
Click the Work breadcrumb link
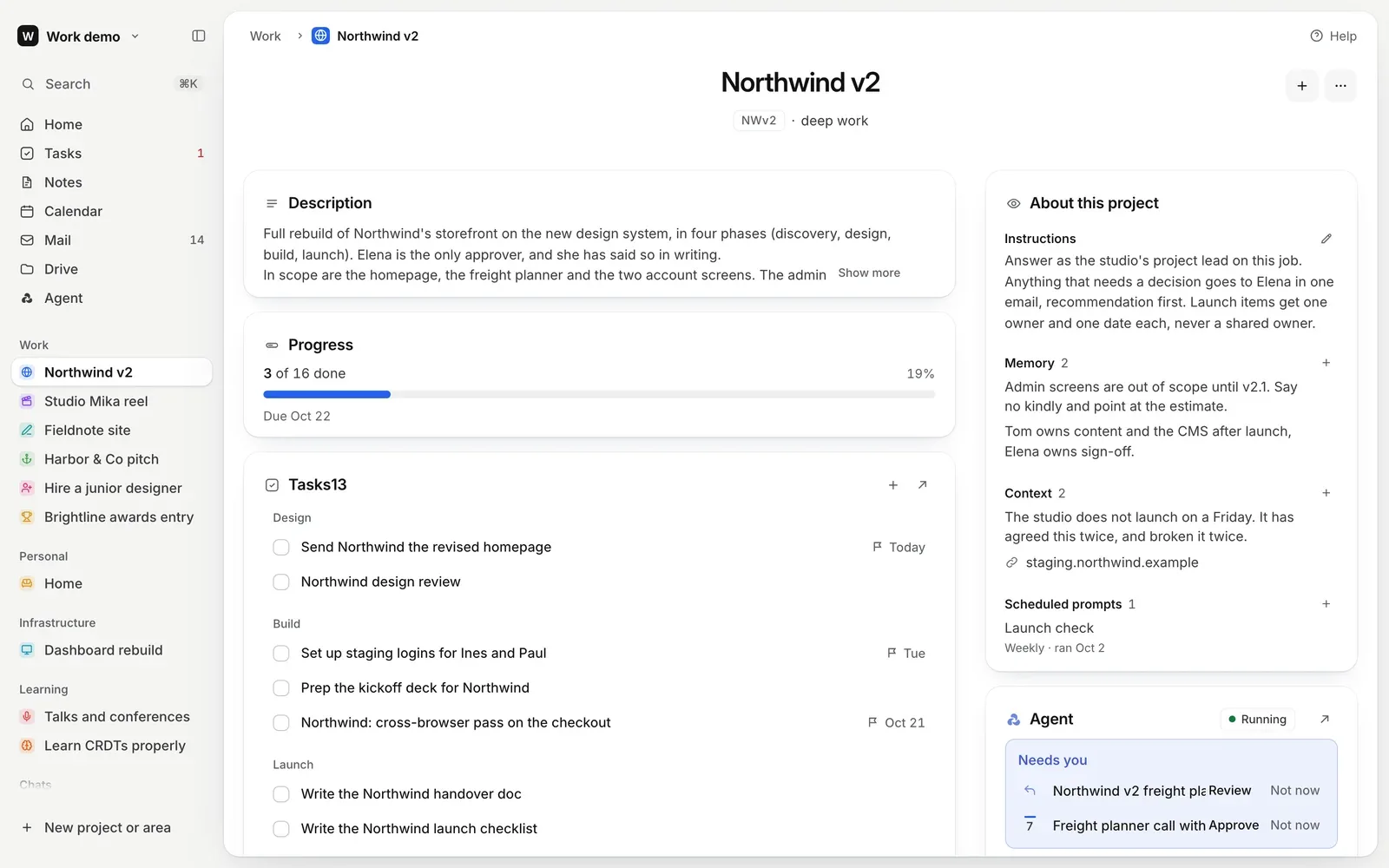pos(266,36)
